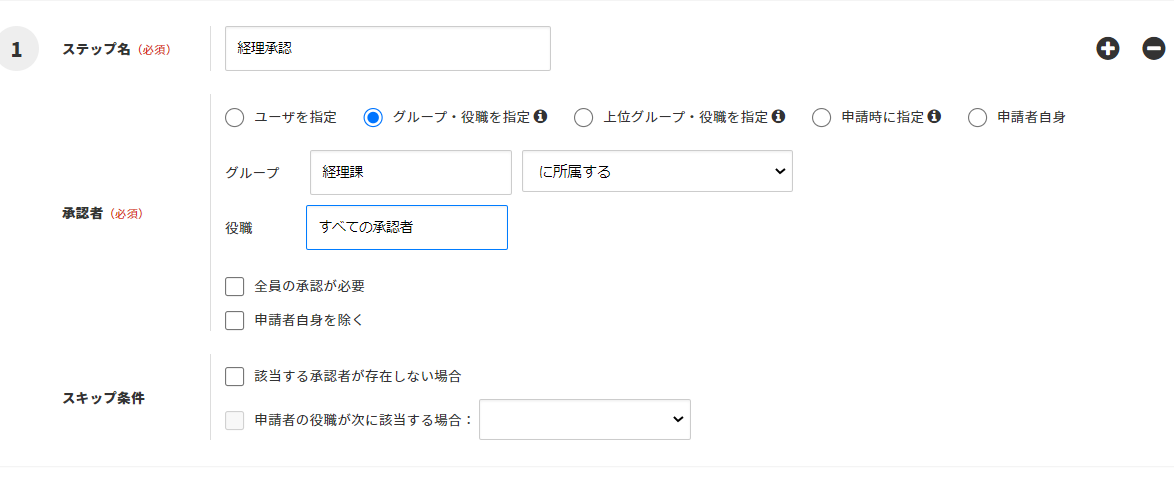Click the minus icon to remove step
This screenshot has width=1174, height=484.
point(1154,48)
